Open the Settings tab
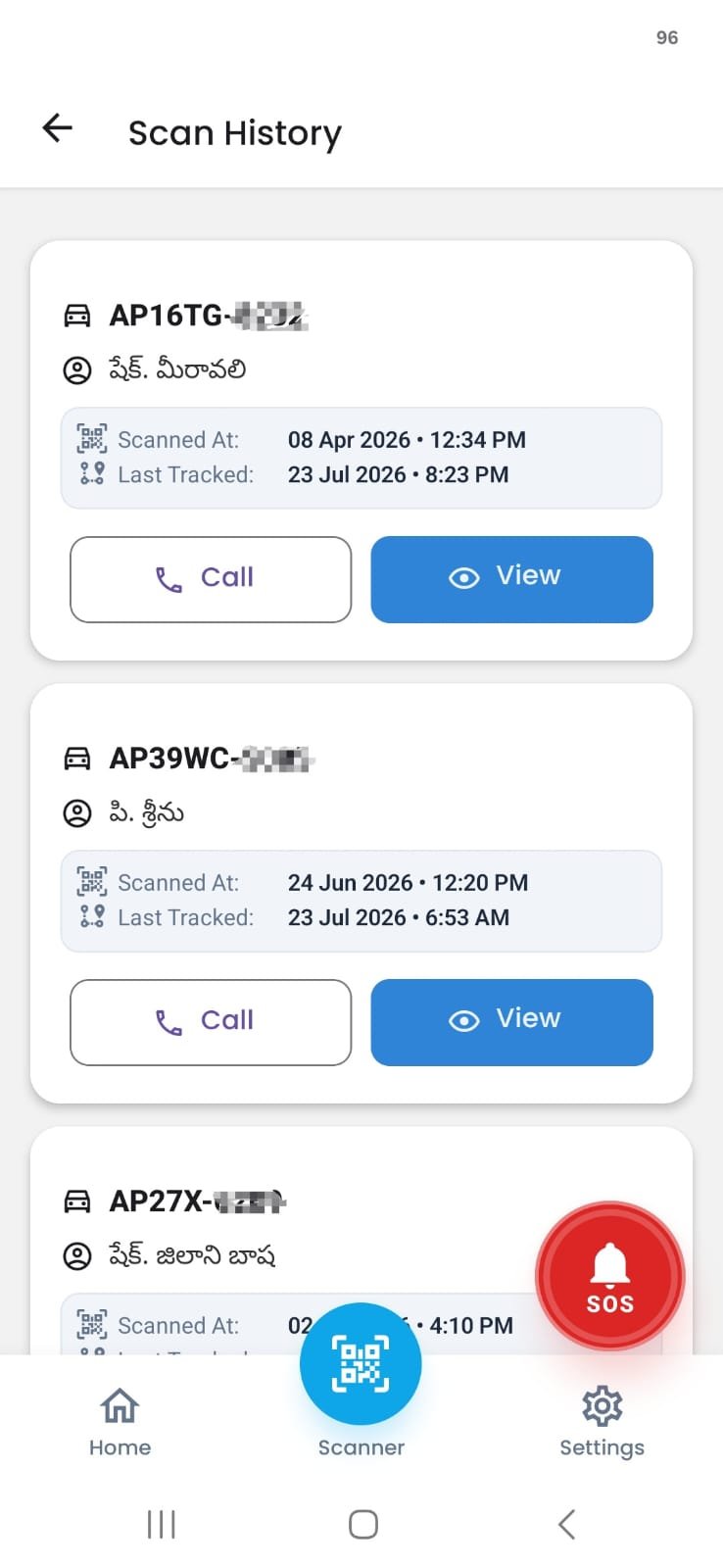Screen dimensions: 723x1568 tap(602, 1422)
